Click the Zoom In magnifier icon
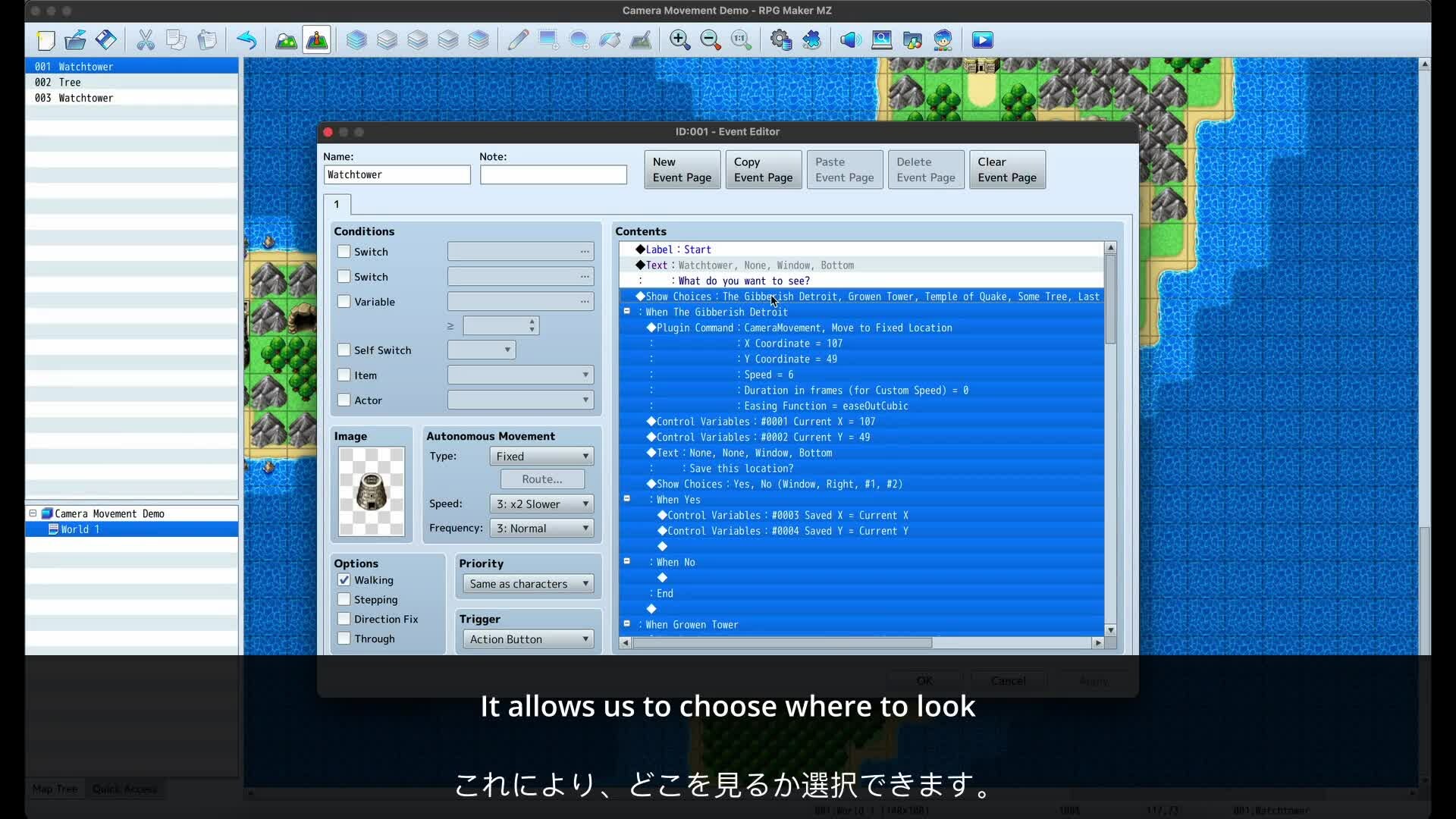This screenshot has width=1456, height=819. point(679,40)
